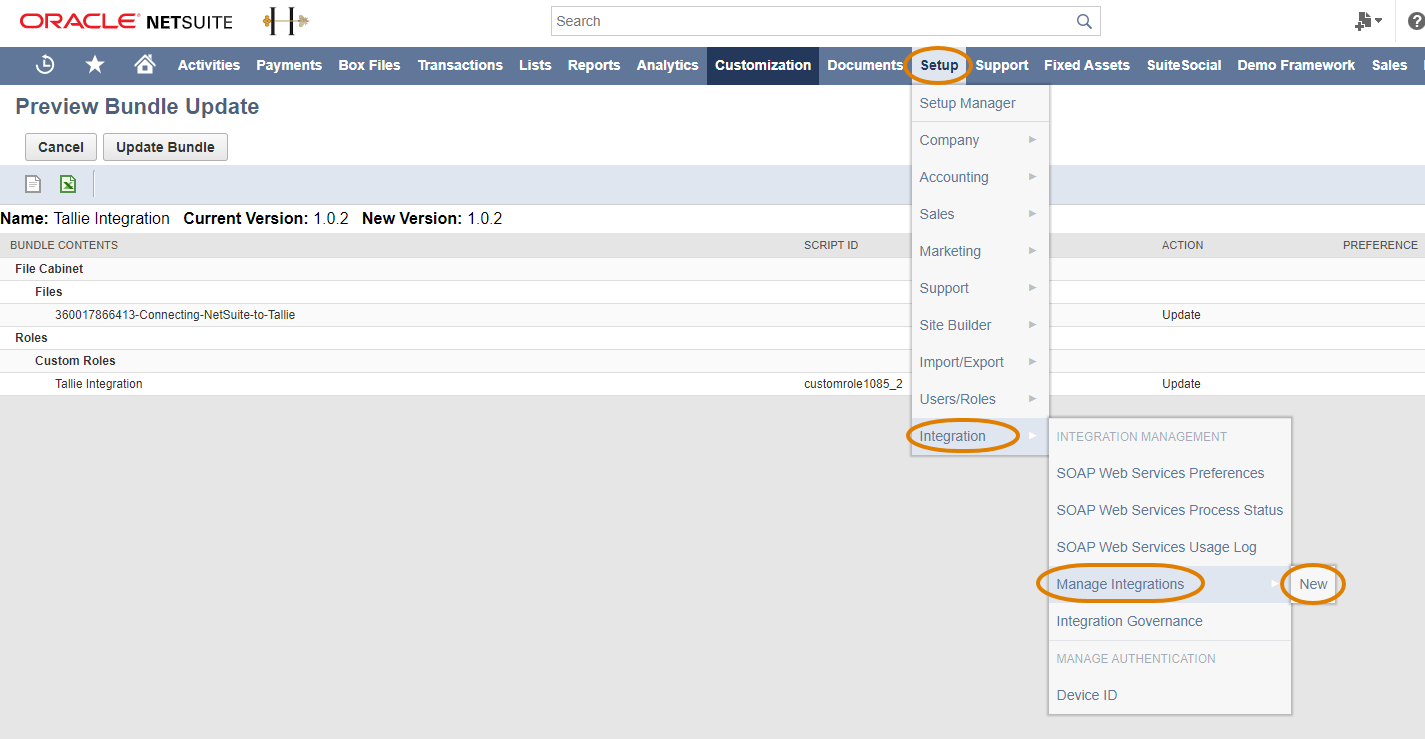Export the list to Excel icon
This screenshot has width=1425, height=739.
point(68,184)
